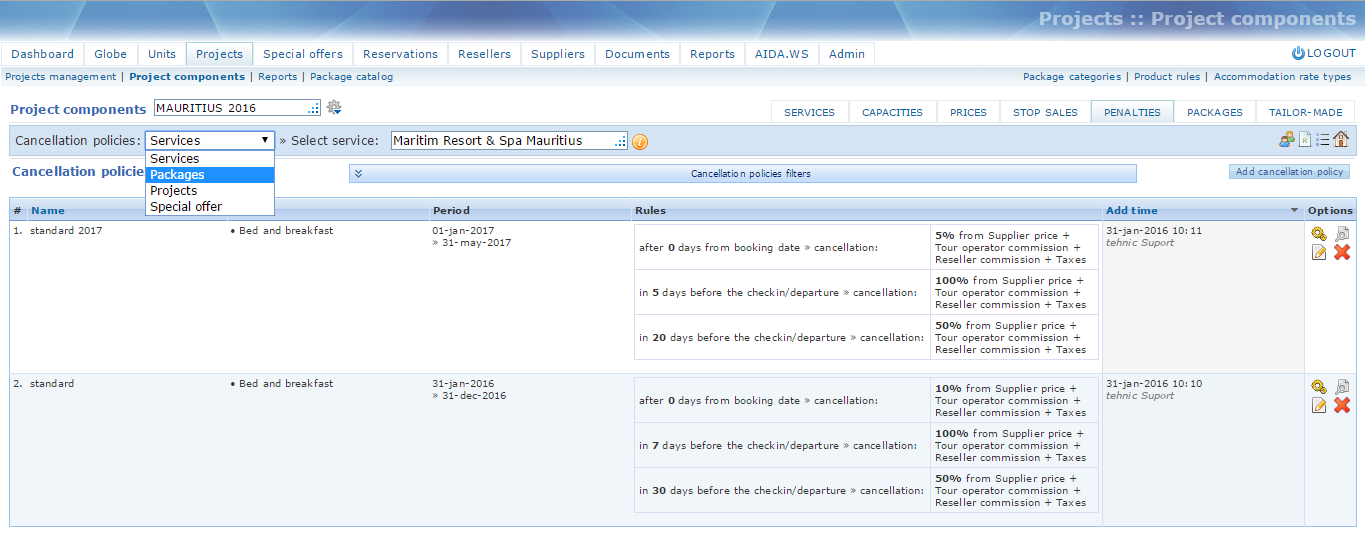Open the Reservations menu tab
Image resolution: width=1365 pixels, height=544 pixels.
coord(400,54)
